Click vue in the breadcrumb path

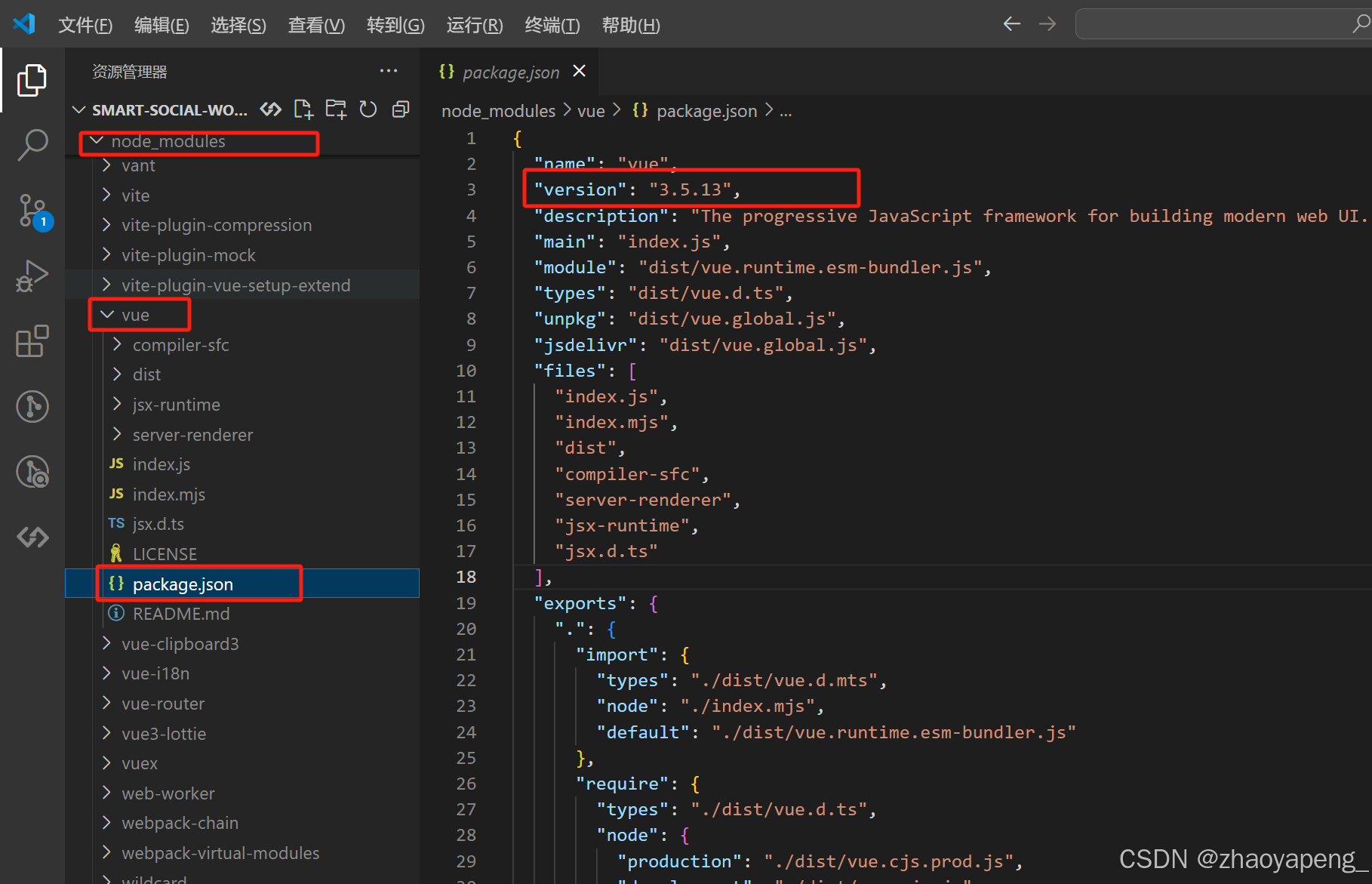click(591, 111)
